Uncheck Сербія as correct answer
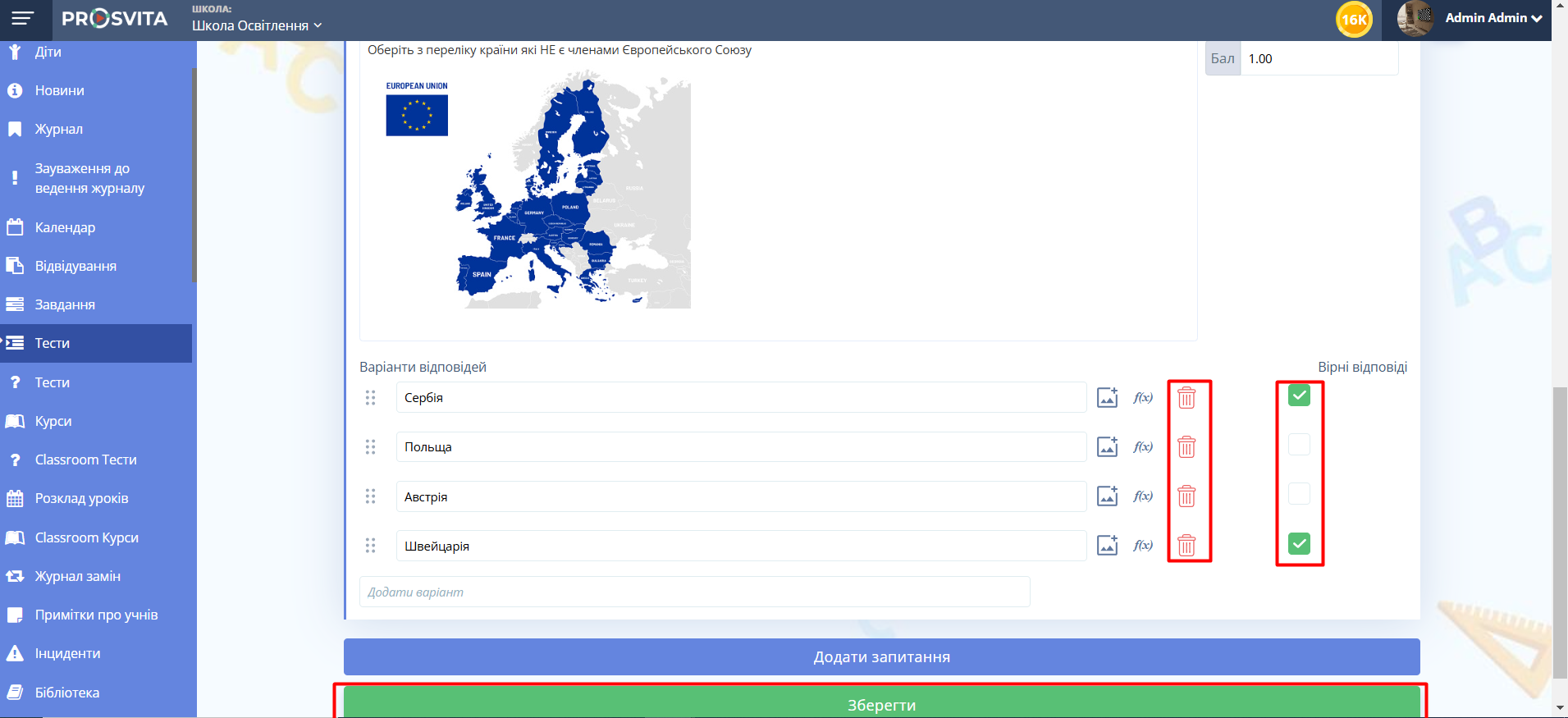Viewport: 1568px width, 718px height. [x=1299, y=396]
